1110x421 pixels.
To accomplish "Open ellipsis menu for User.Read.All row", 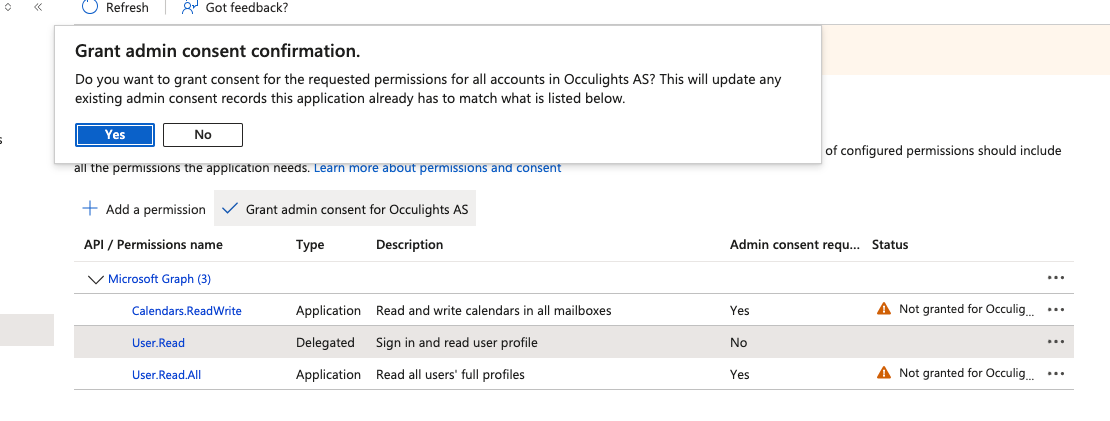I will [1055, 374].
